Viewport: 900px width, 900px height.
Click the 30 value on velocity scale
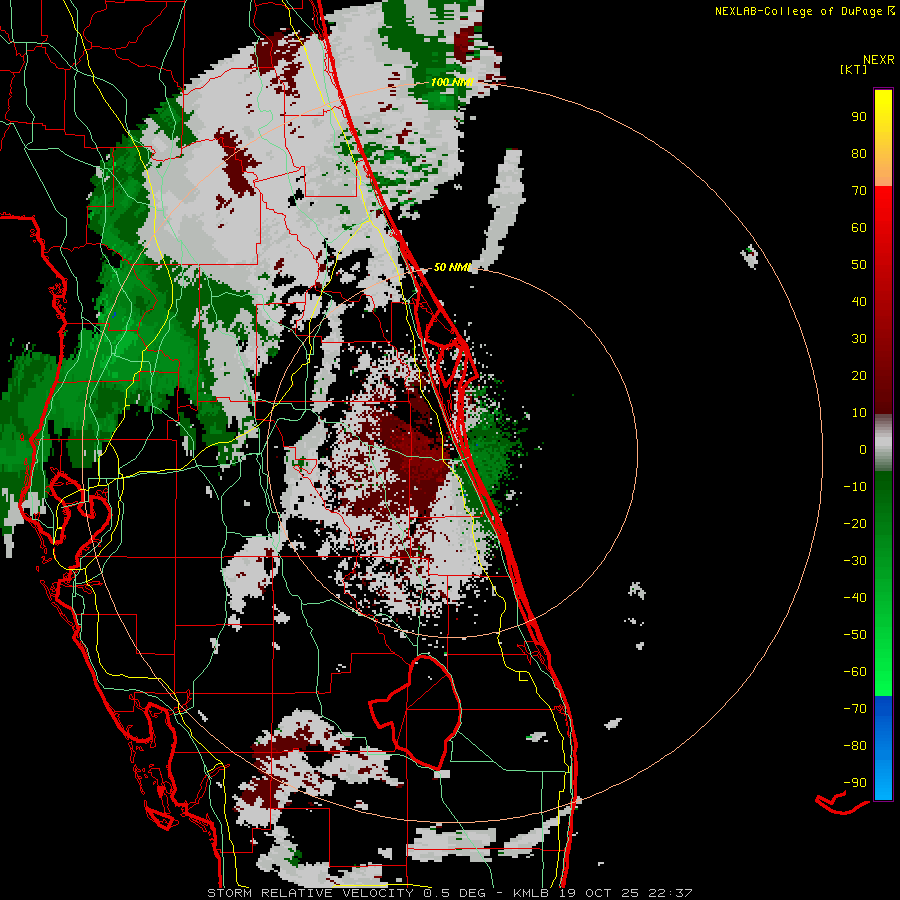(x=859, y=339)
